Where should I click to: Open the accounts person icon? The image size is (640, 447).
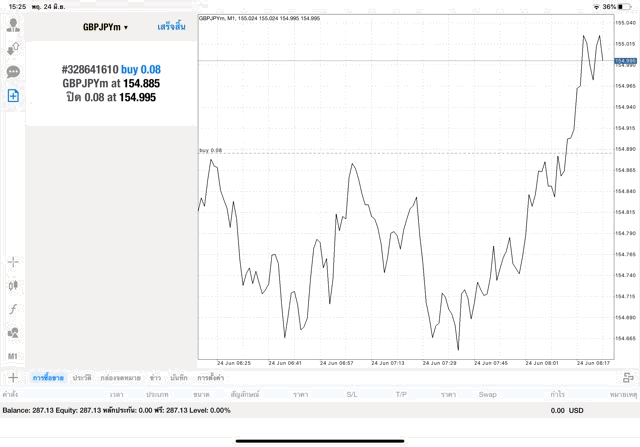[x=13, y=25]
